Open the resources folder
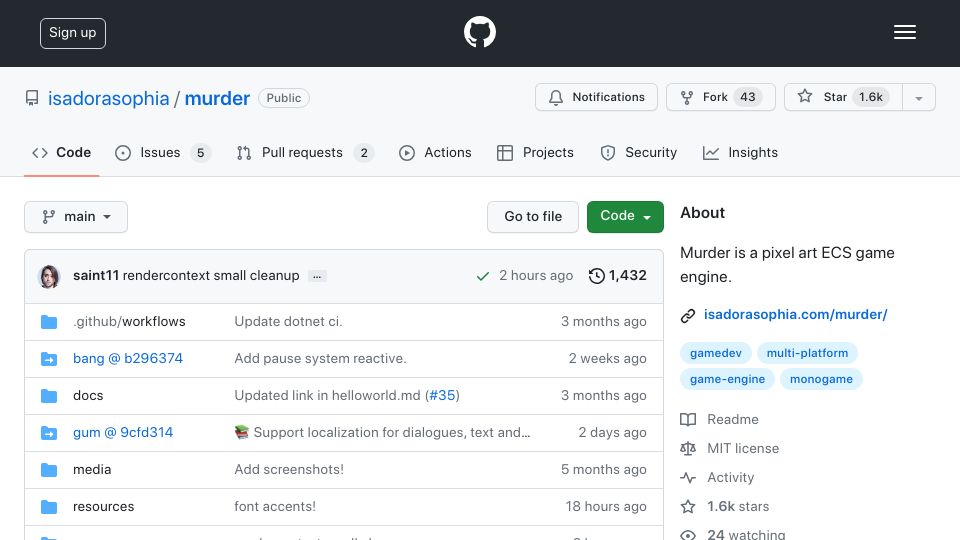The image size is (960, 540). pyautogui.click(x=103, y=506)
